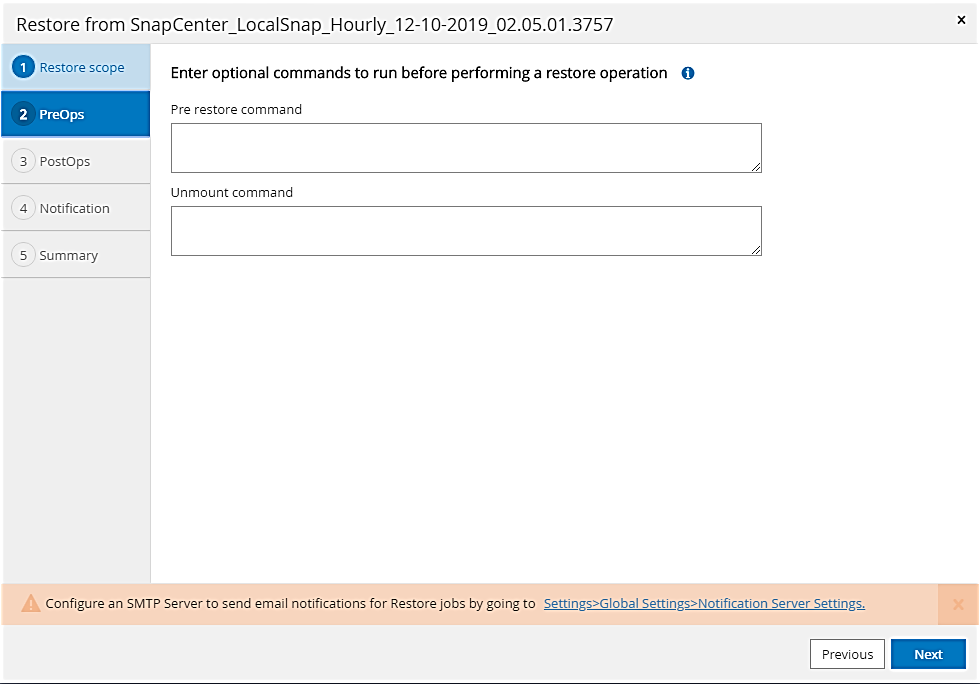Click the info icon beside the heading
Image resolution: width=980 pixels, height=684 pixels.
tap(688, 73)
